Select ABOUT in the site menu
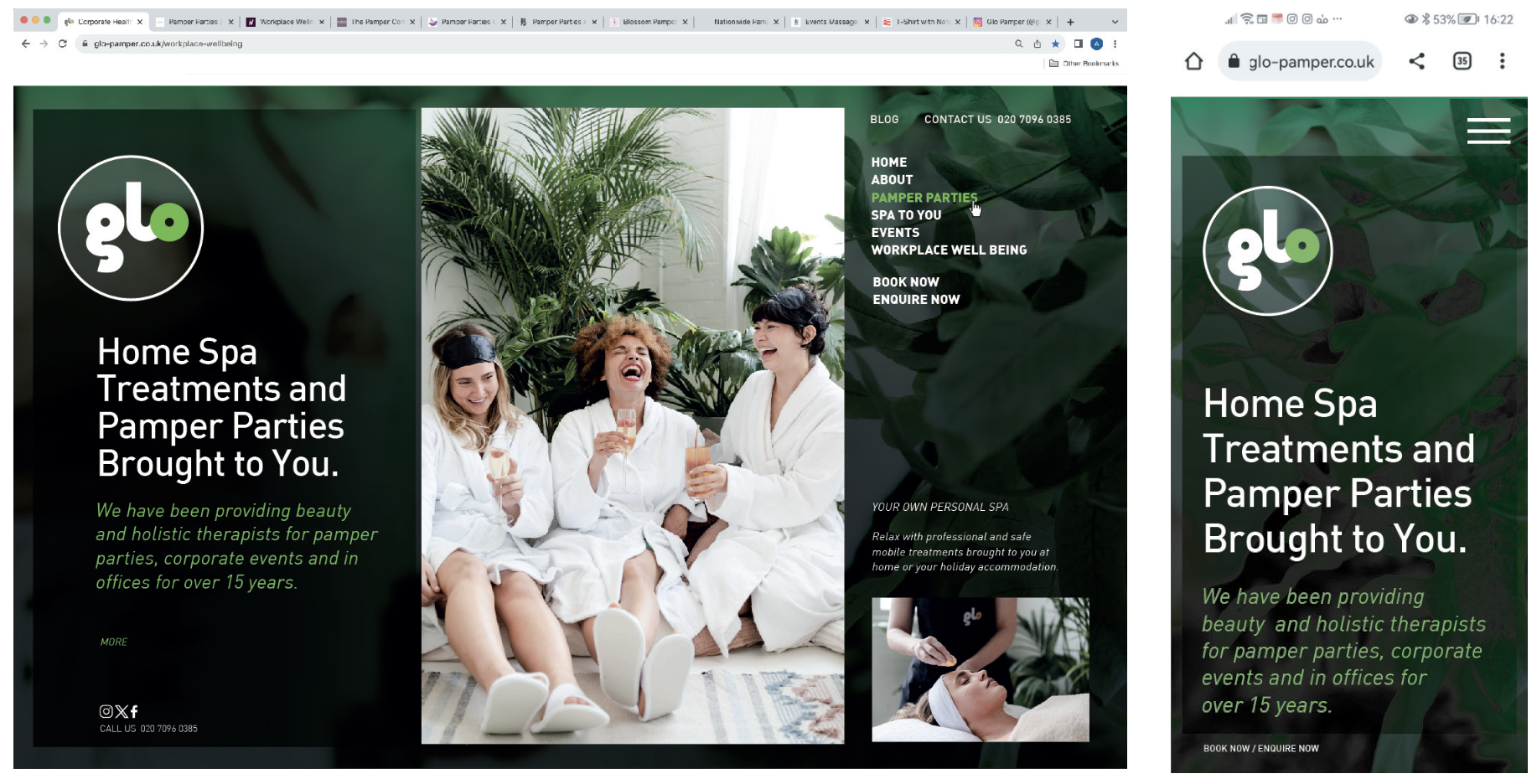 [892, 180]
